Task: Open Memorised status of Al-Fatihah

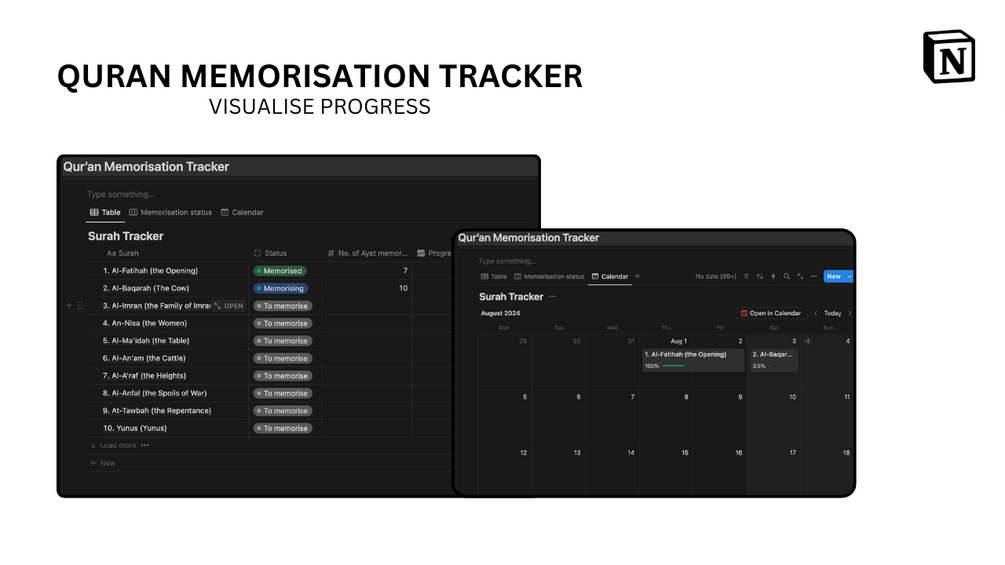Action: (280, 271)
